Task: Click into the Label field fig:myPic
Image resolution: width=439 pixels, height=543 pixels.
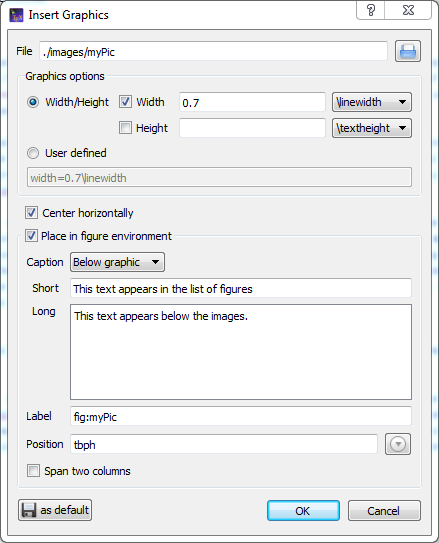Action: [241, 416]
